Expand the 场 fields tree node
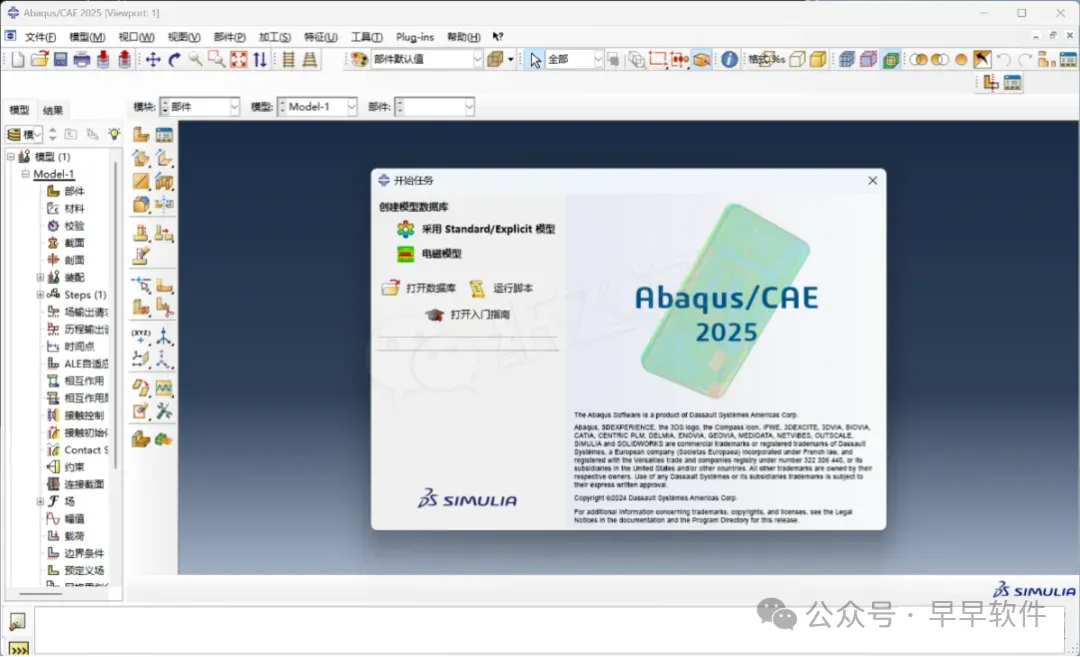Screen dimensions: 1080x657 coord(40,501)
